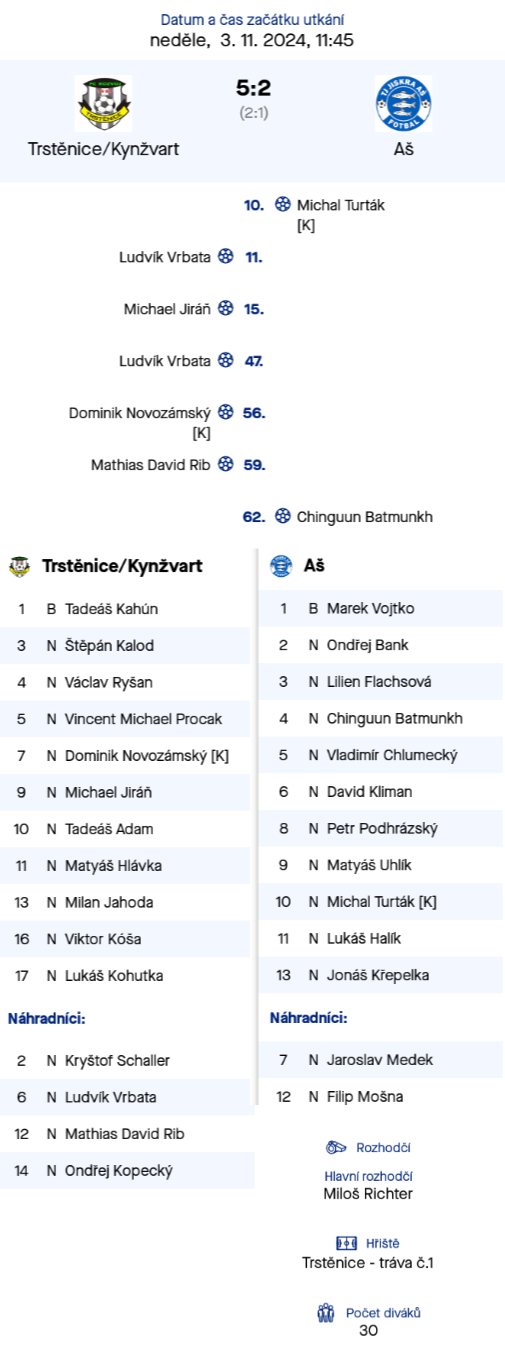This screenshot has width=505, height=1348.
Task: Select goalkeeper Marek Vojtko in Aš lineup
Action: tap(381, 609)
